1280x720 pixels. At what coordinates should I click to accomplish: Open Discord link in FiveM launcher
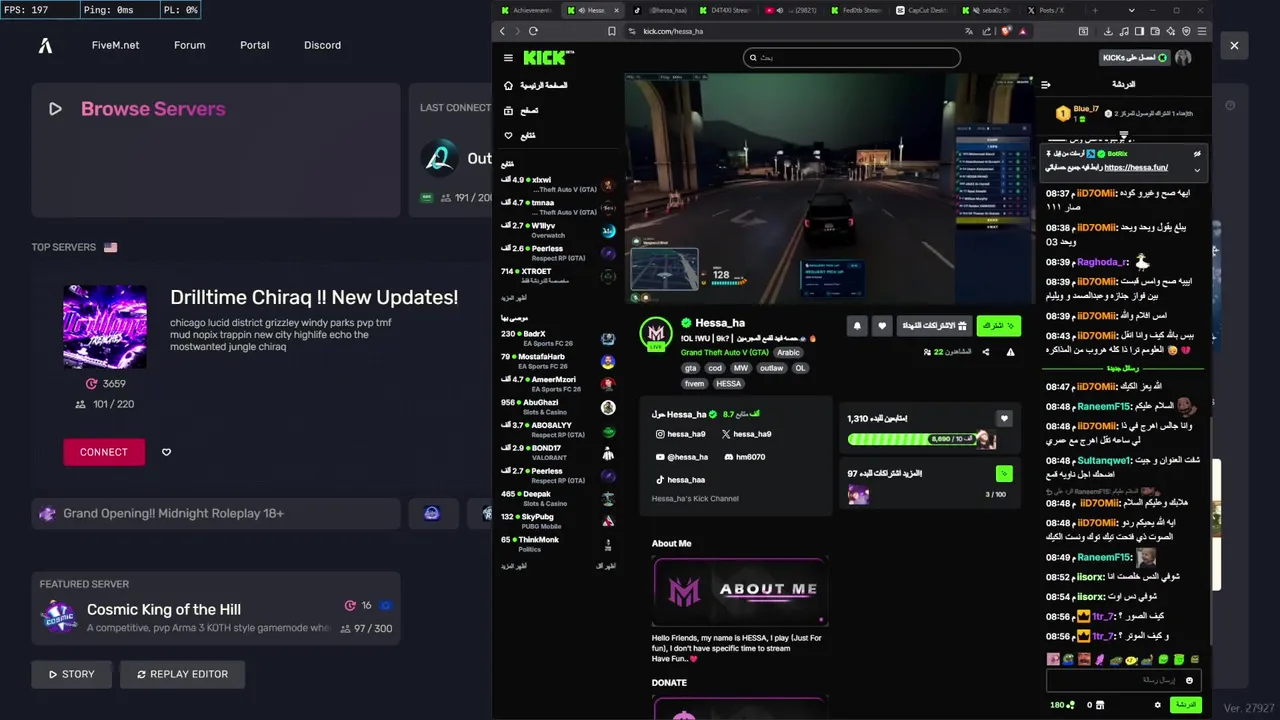click(322, 45)
